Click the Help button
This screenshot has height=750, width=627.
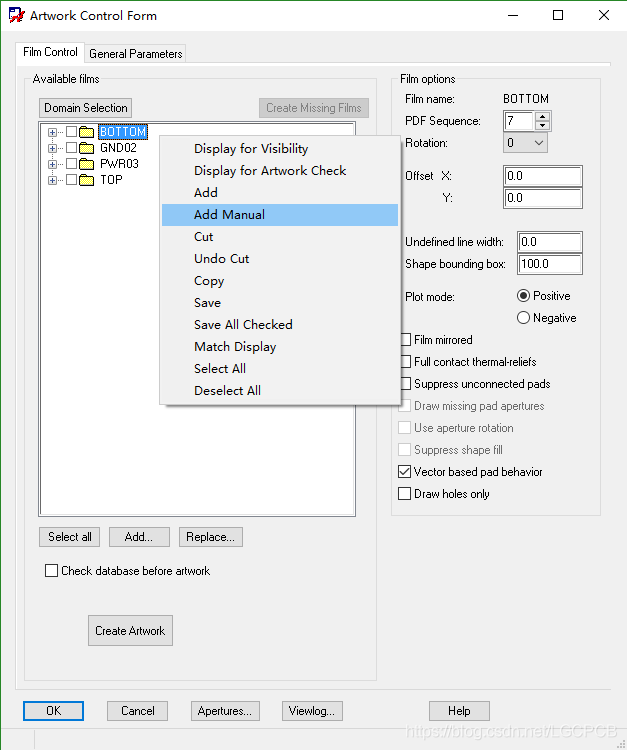pos(459,711)
